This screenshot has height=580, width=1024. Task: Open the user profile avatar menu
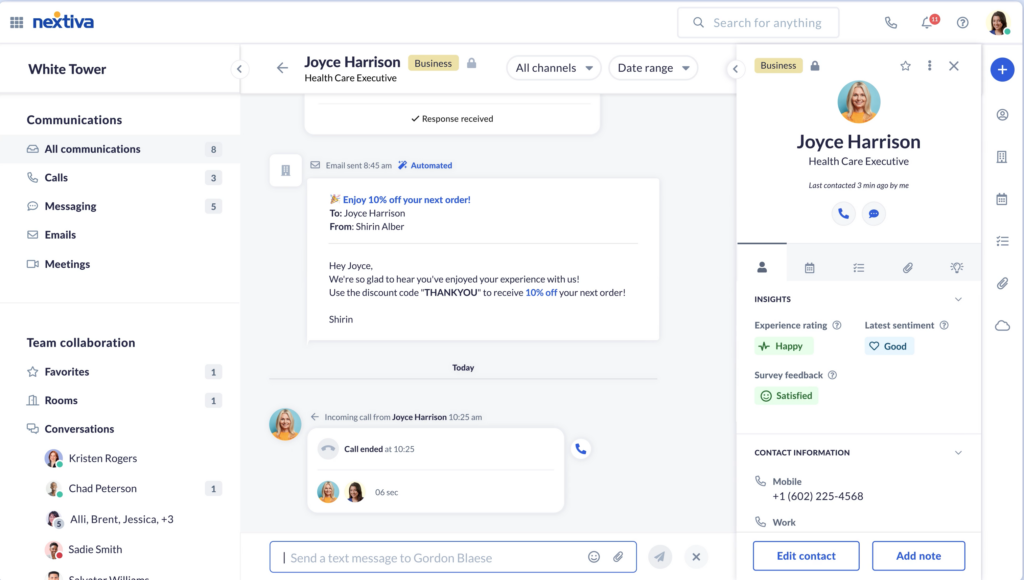click(999, 23)
